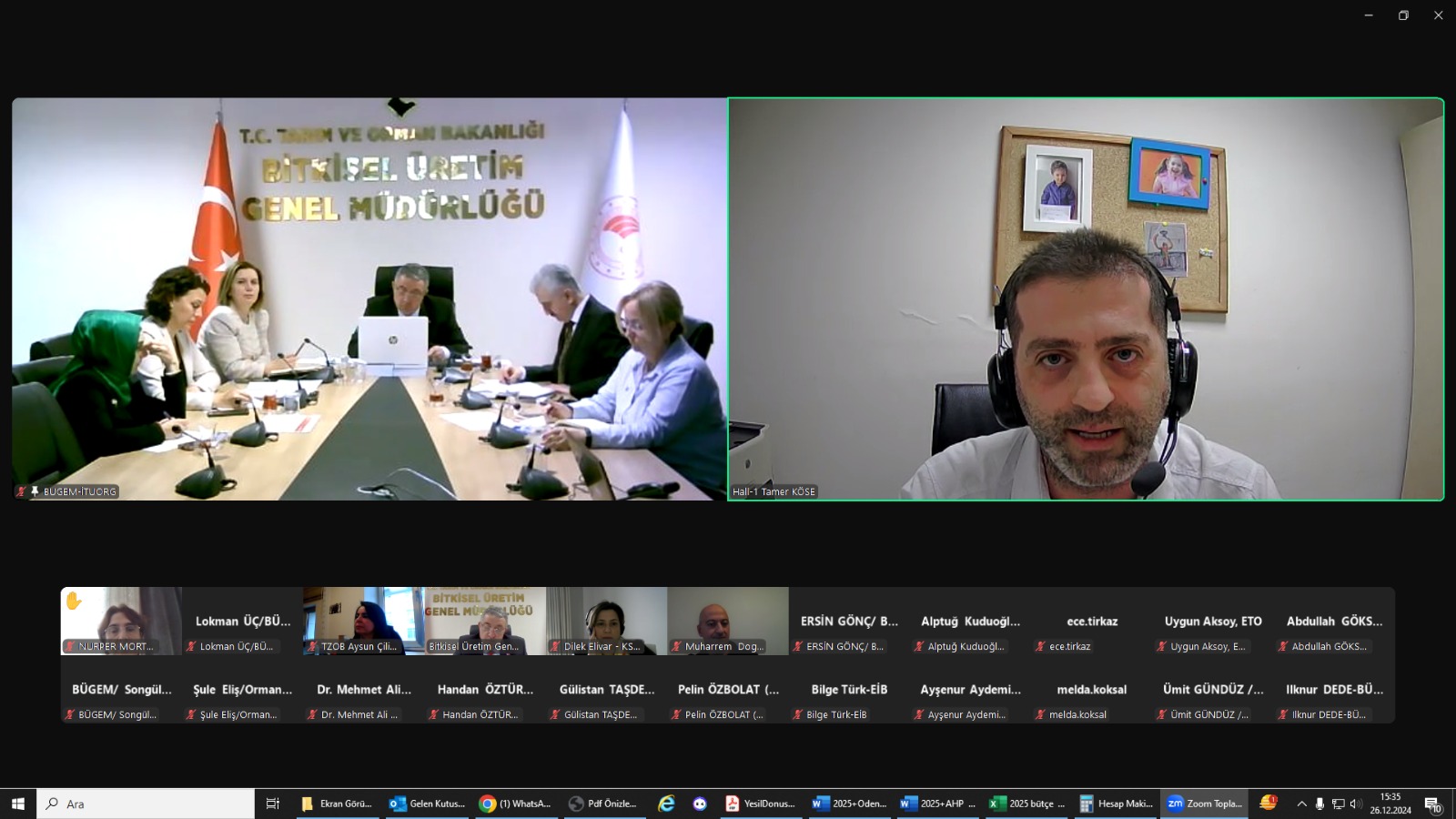Viewport: 1456px width, 819px height.
Task: Click the pin icon on BUGEM-İTUORG video
Action: [x=35, y=491]
